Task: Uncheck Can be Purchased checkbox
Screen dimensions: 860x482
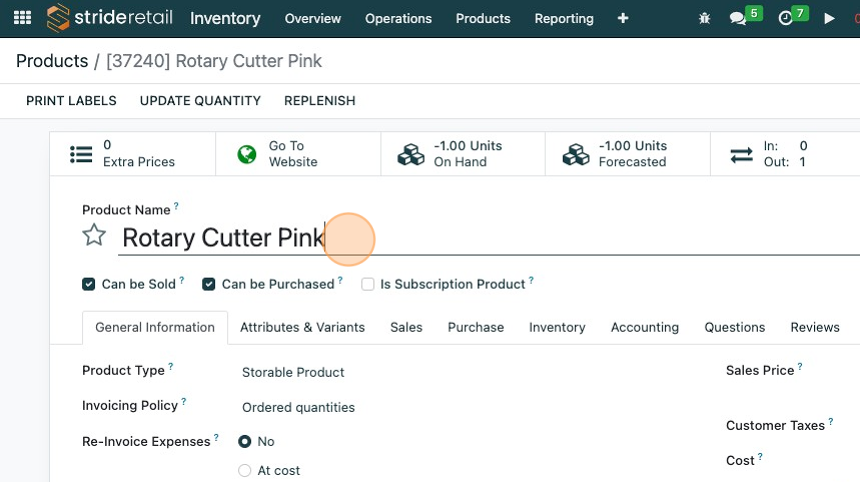Action: pyautogui.click(x=209, y=284)
